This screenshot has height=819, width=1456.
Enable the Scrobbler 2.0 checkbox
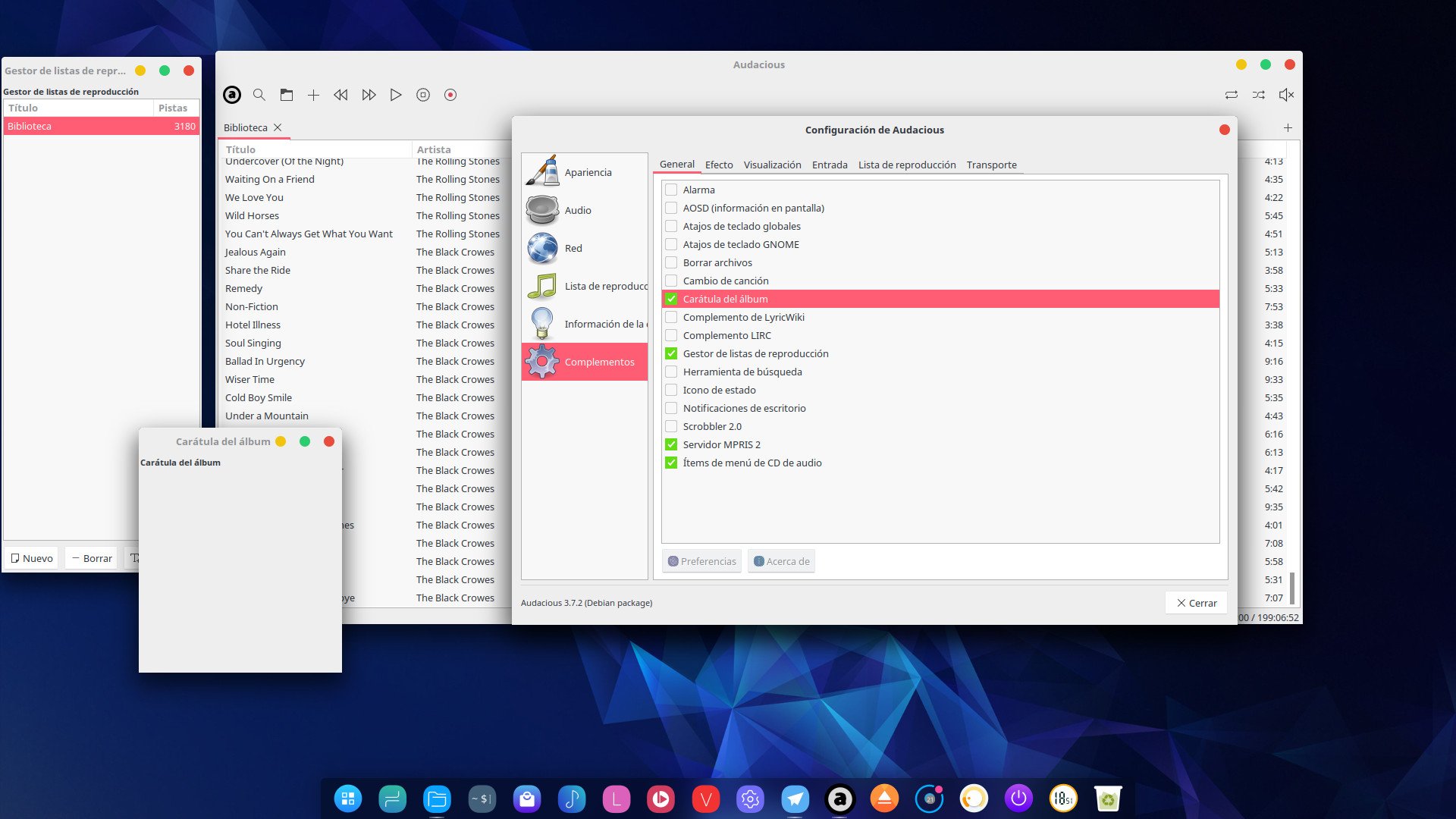671,426
